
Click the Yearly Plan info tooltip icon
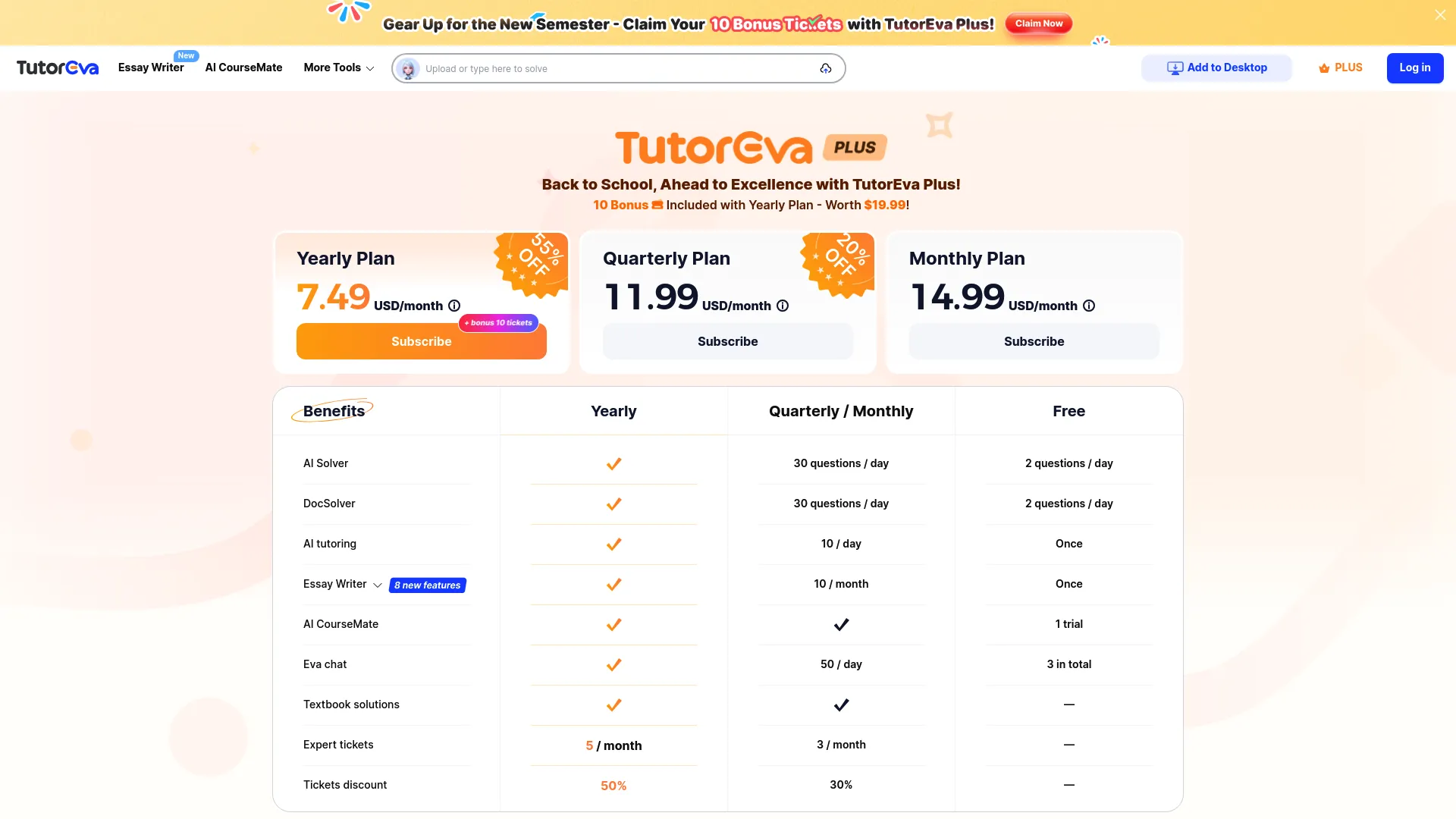(454, 305)
